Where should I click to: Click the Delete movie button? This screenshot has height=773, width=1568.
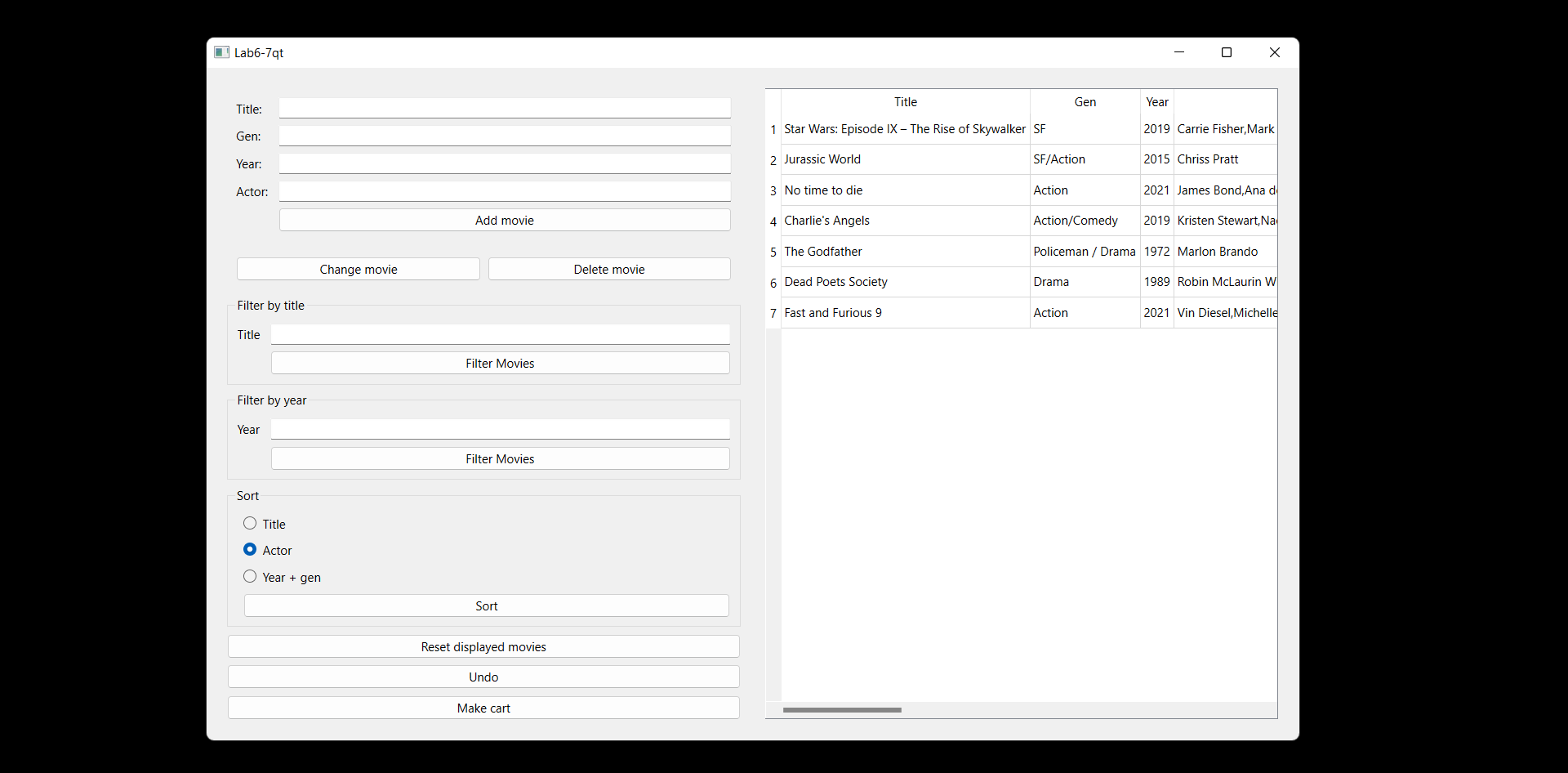(609, 270)
